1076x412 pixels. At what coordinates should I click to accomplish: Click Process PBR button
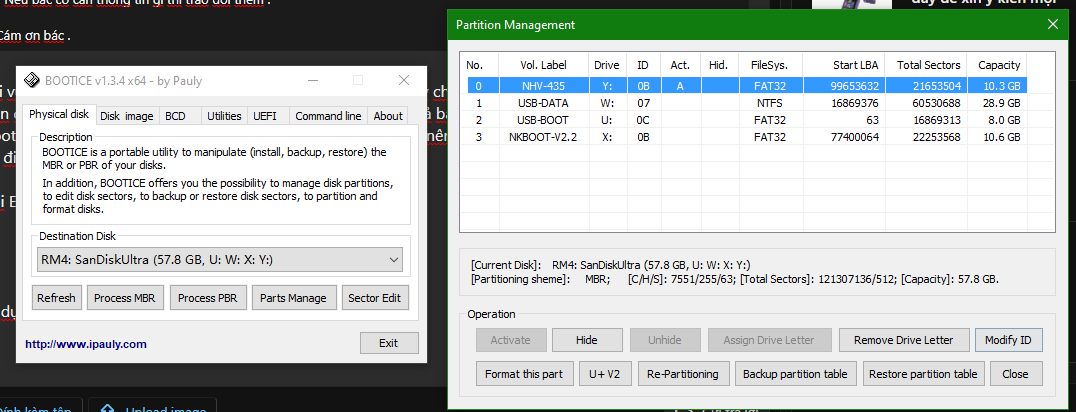click(x=207, y=298)
